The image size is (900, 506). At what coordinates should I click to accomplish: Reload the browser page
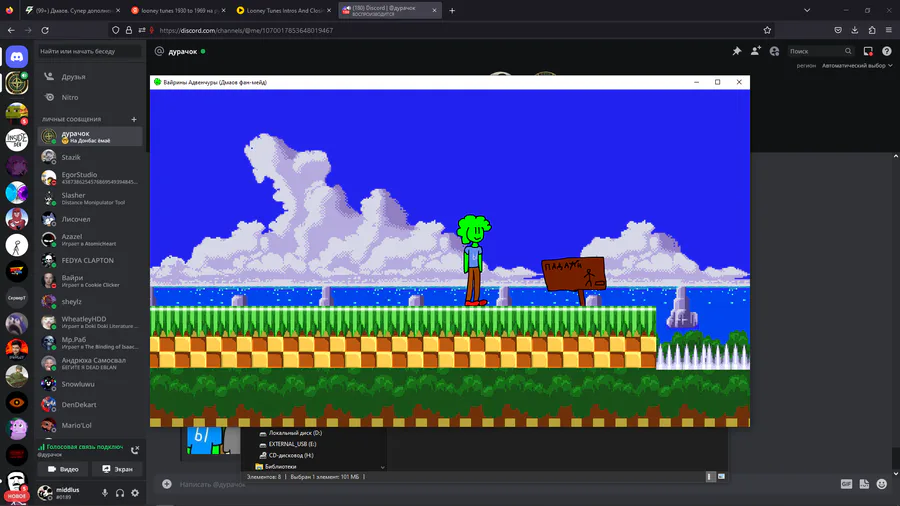[x=45, y=30]
